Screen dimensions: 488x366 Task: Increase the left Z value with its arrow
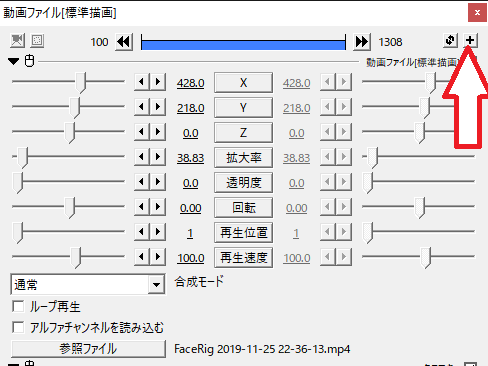coord(158,132)
